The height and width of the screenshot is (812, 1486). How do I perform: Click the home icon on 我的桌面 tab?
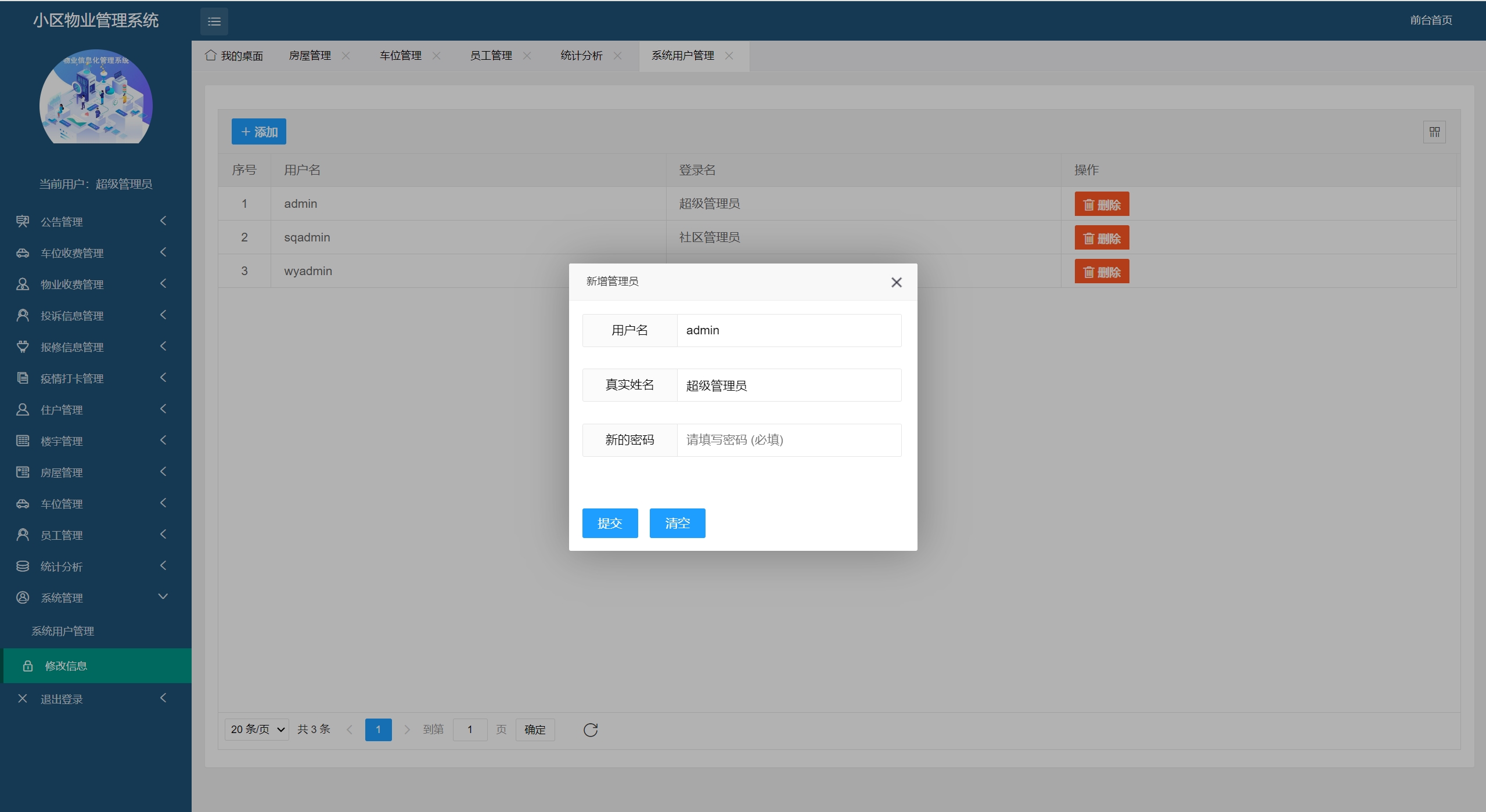tap(211, 55)
